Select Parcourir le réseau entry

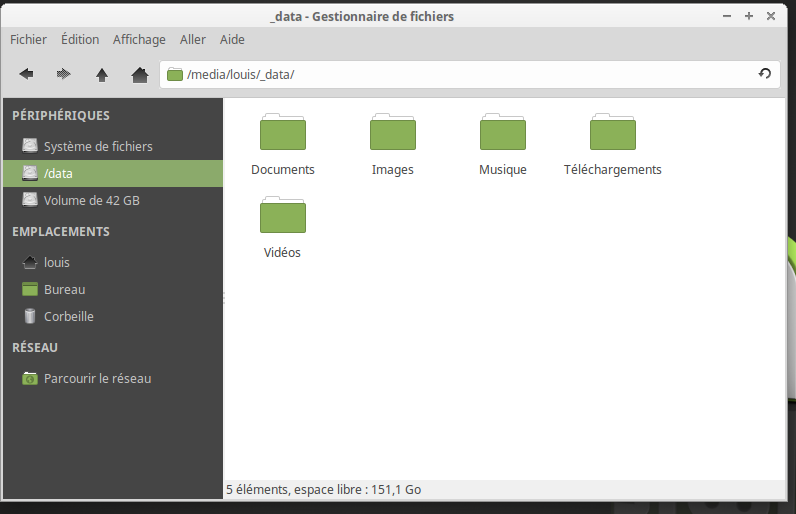click(113, 379)
